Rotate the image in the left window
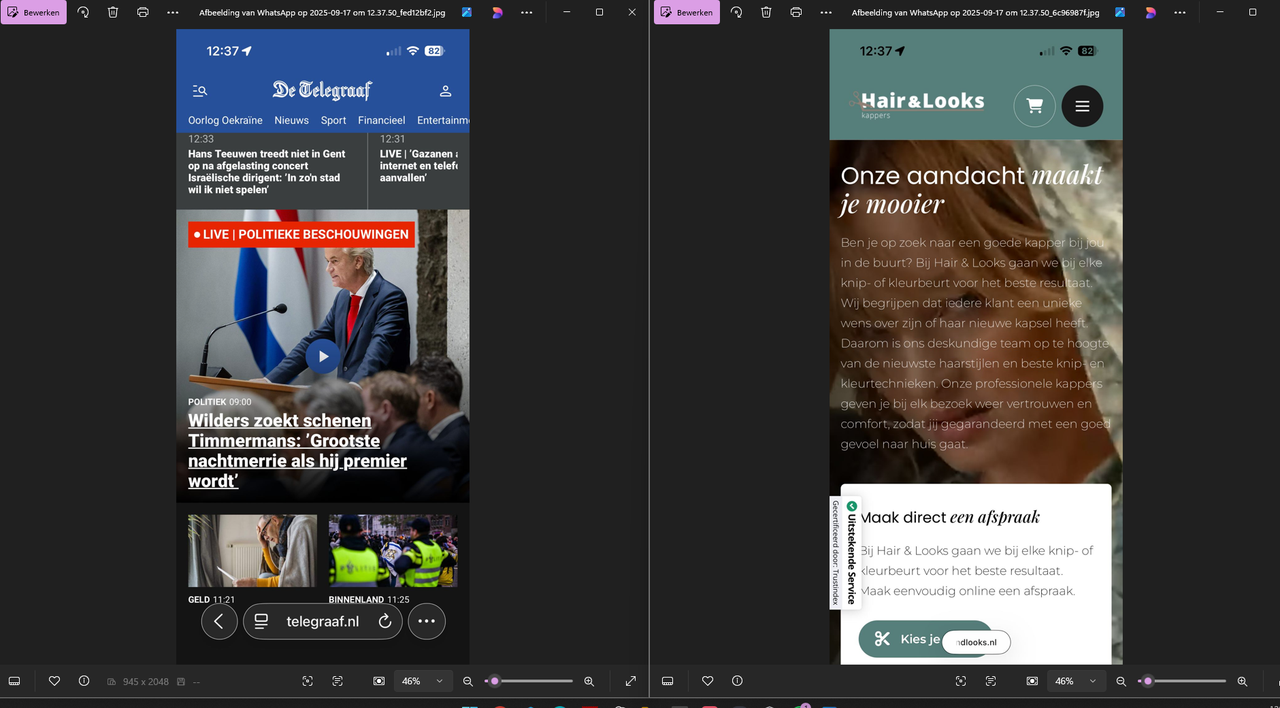1280x708 pixels. pyautogui.click(x=83, y=12)
